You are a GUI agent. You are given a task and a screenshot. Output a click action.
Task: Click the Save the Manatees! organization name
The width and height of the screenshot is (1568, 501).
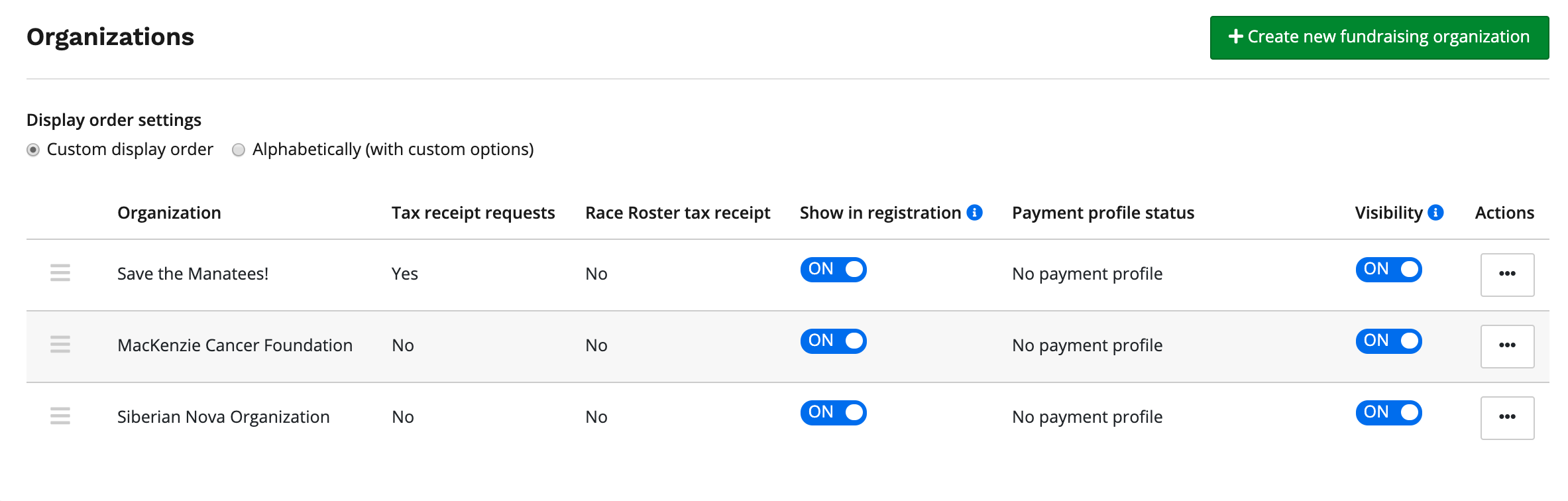tap(193, 274)
